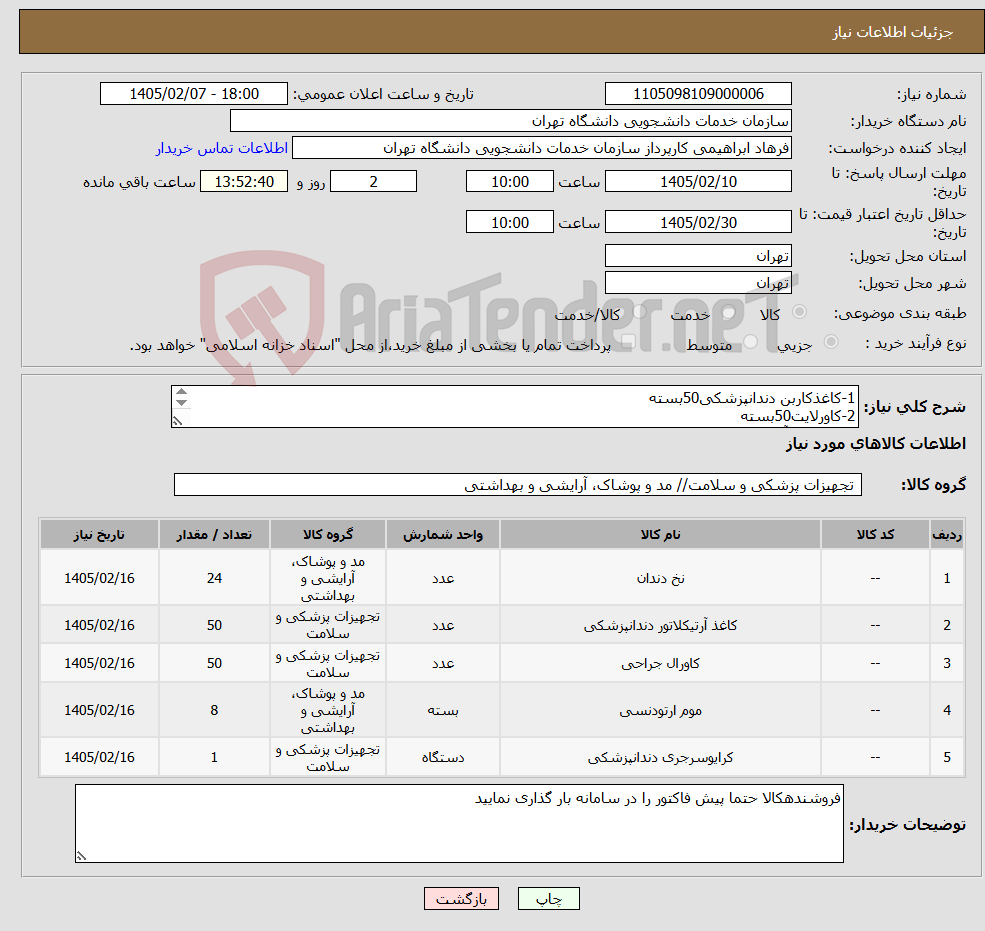
Task: Select the متوسط purchase type radio
Action: click(x=751, y=342)
